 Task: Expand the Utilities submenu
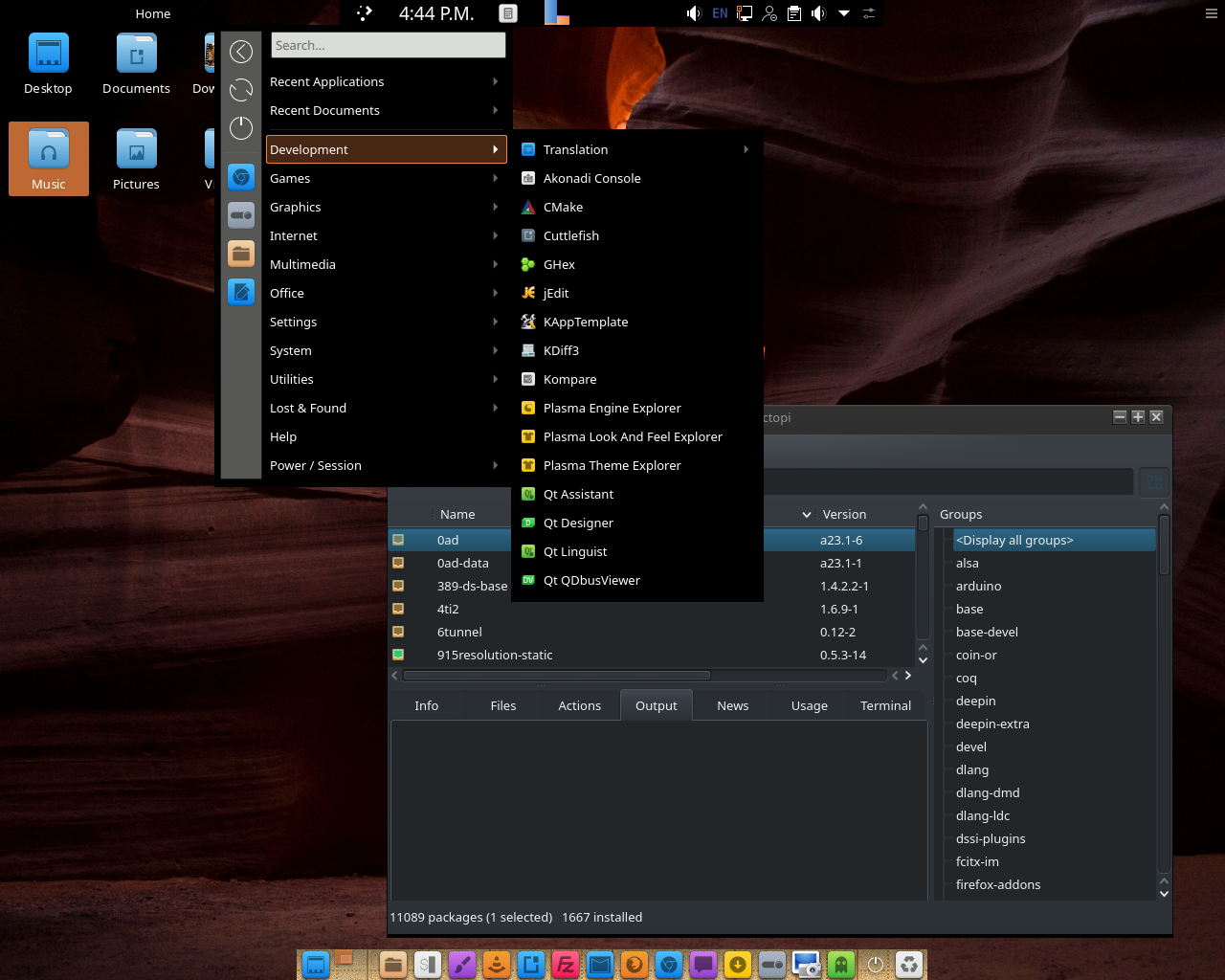click(x=387, y=379)
